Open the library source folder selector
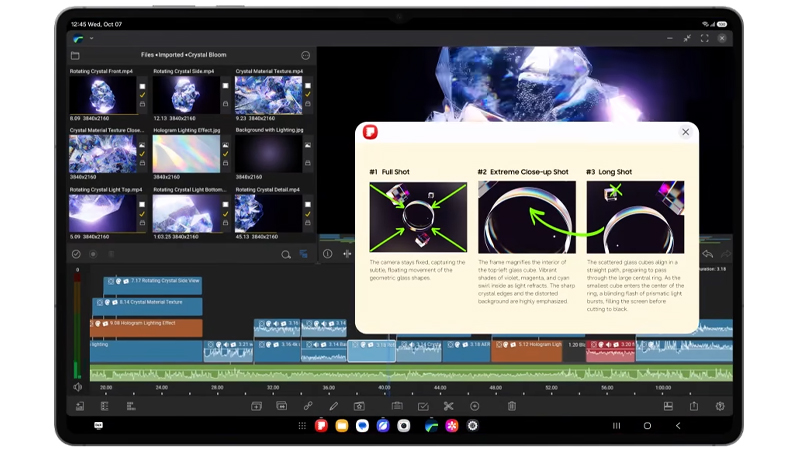The width and height of the screenshot is (800, 450). pyautogui.click(x=76, y=55)
